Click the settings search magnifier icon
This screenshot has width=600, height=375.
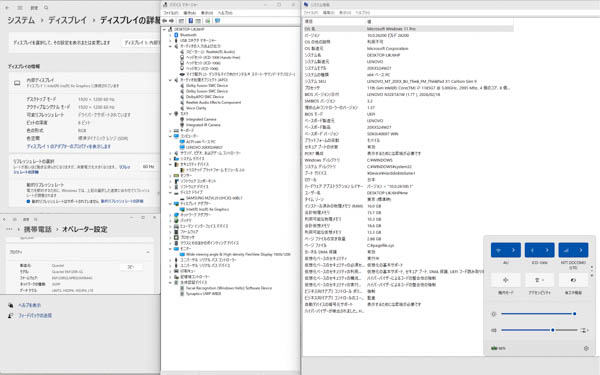46,8
